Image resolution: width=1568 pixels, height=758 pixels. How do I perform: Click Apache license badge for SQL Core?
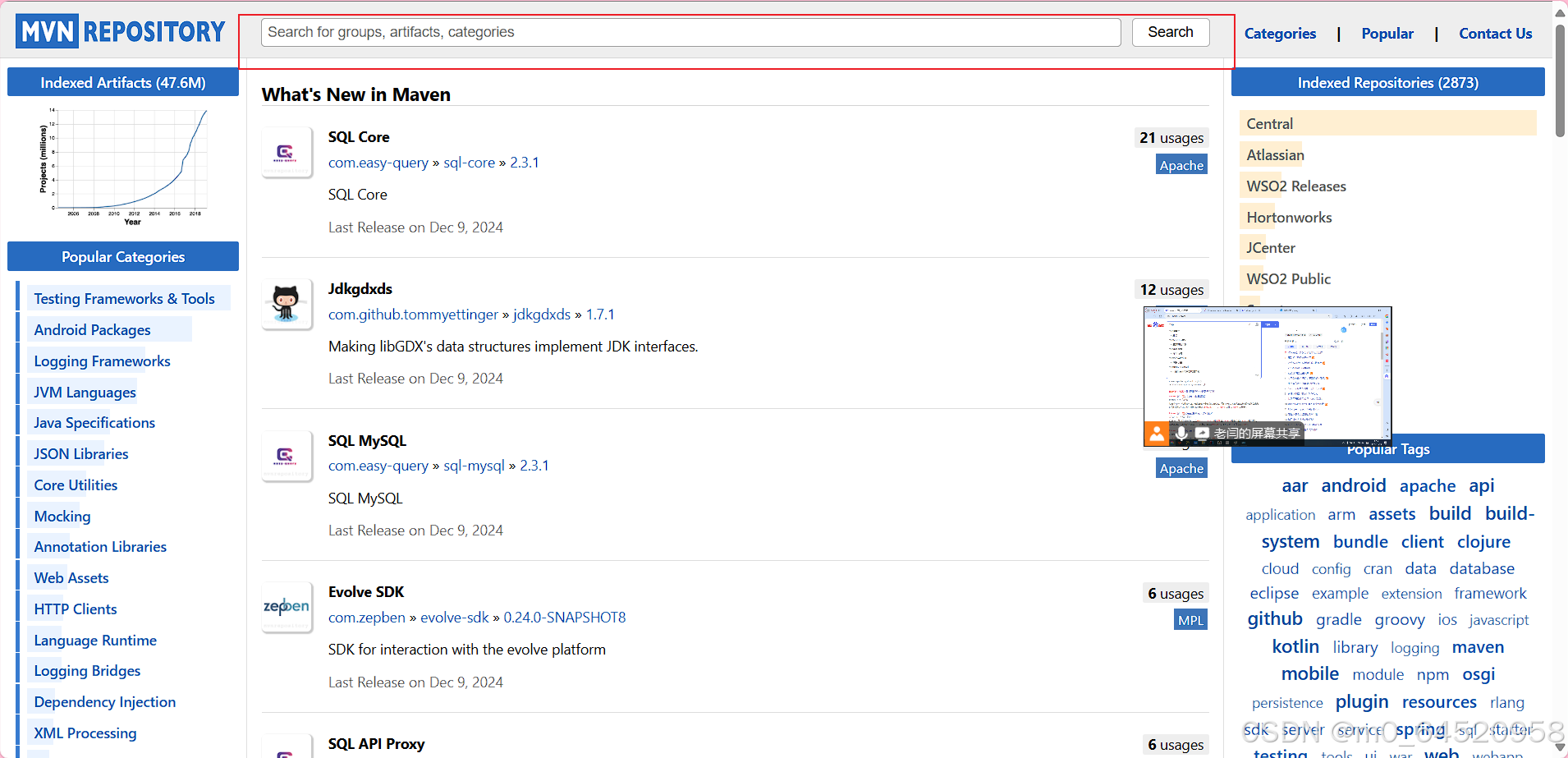[x=1181, y=165]
